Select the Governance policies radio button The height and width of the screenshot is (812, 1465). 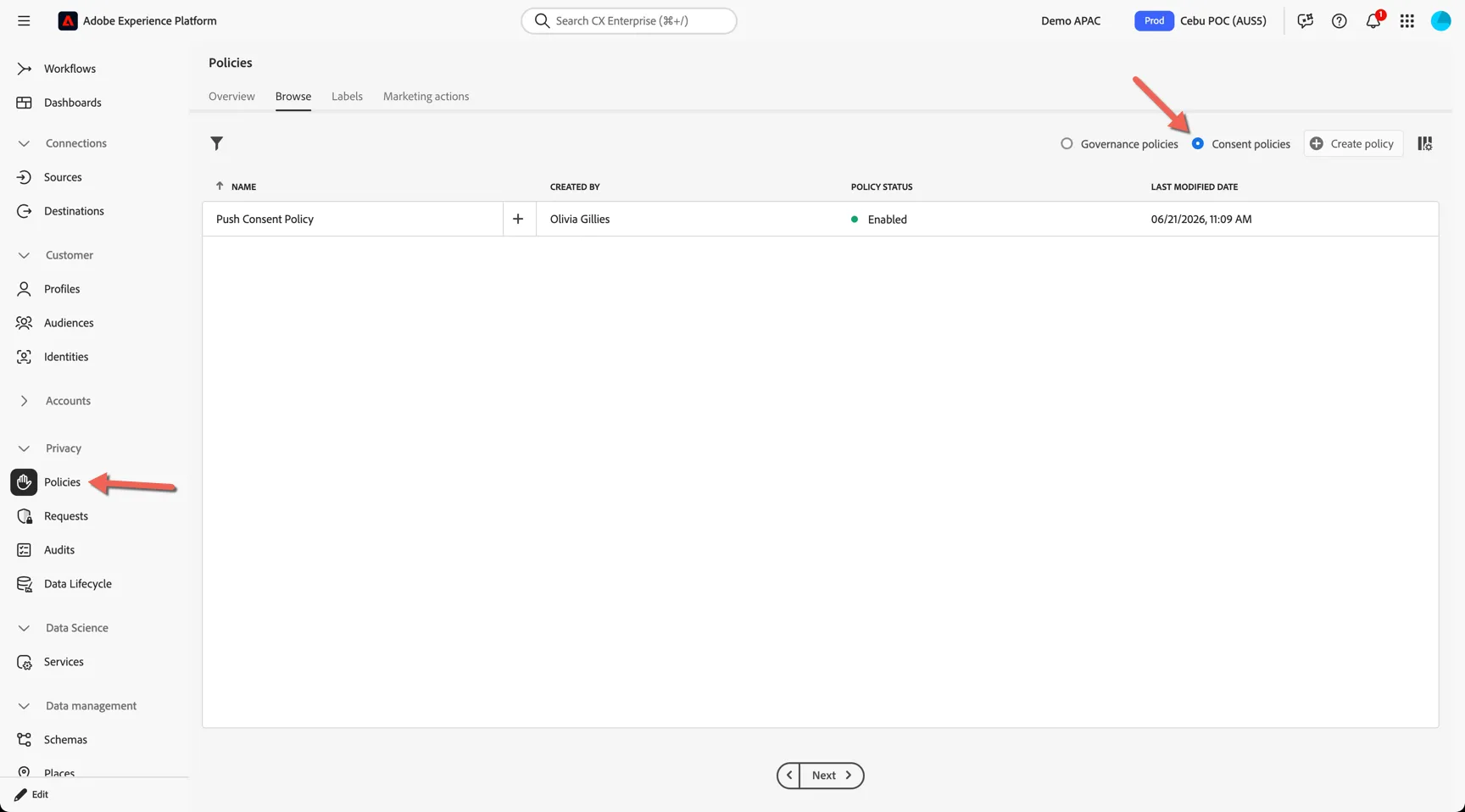click(x=1067, y=144)
